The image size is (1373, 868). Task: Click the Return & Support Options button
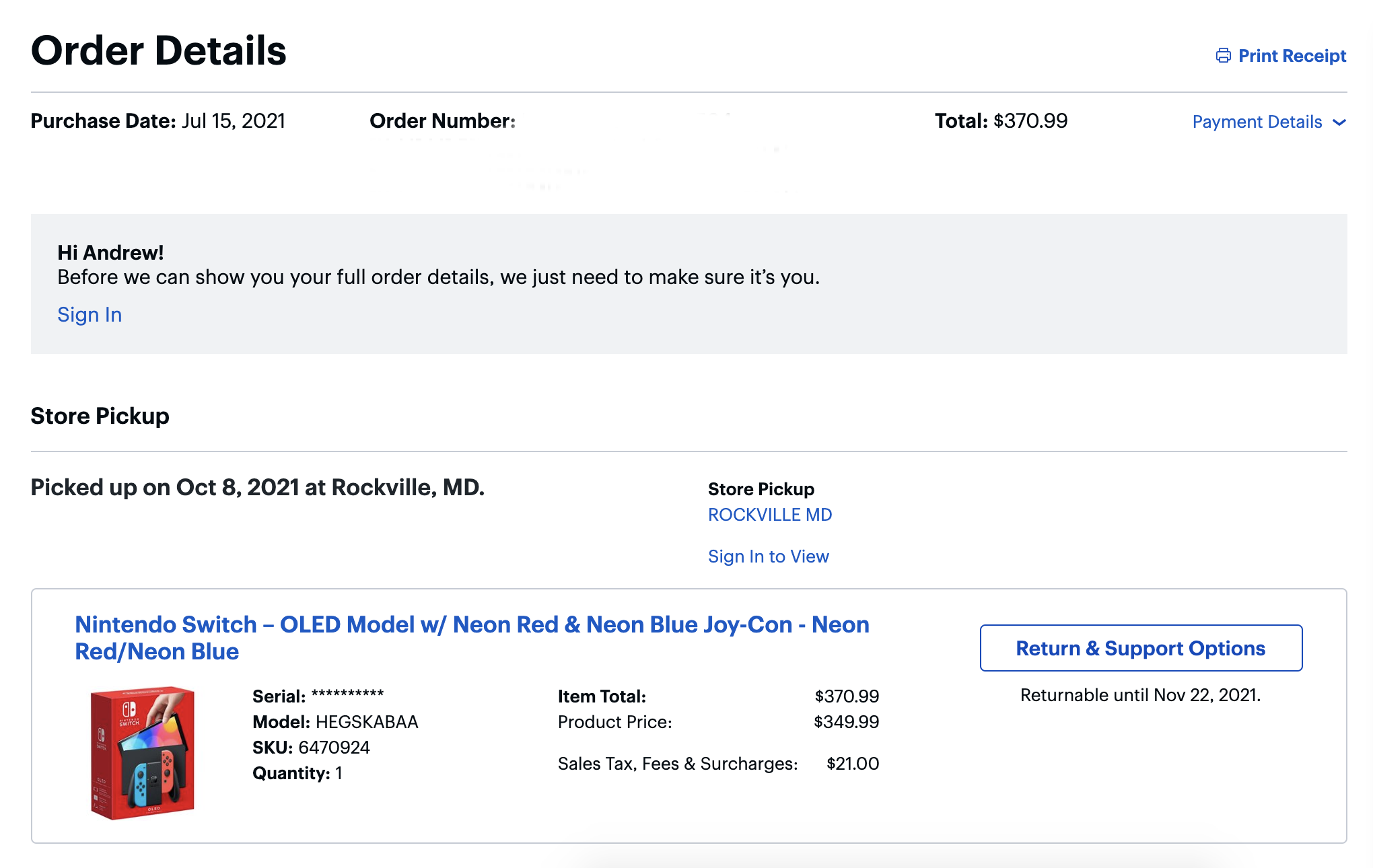[x=1141, y=648]
